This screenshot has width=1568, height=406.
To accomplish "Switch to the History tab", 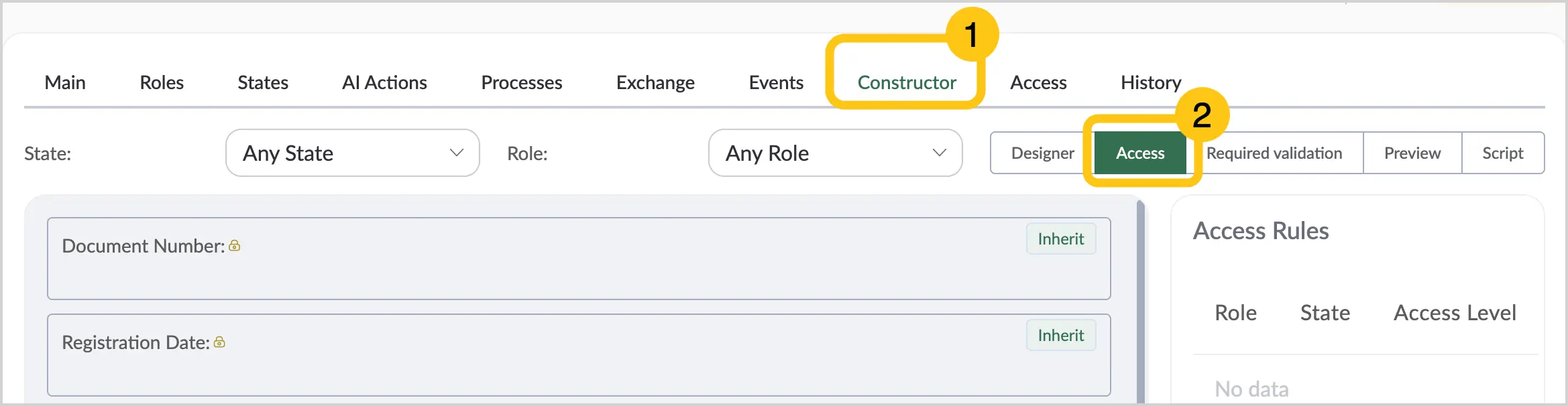I will click(x=1151, y=82).
